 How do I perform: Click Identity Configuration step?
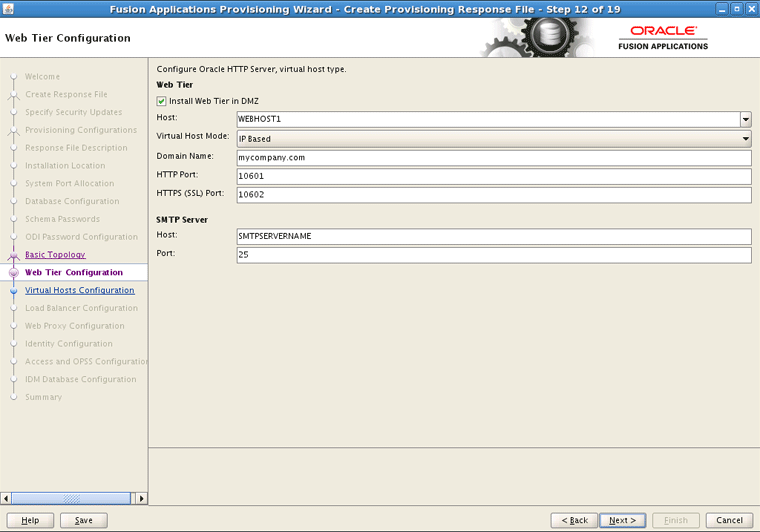69,344
